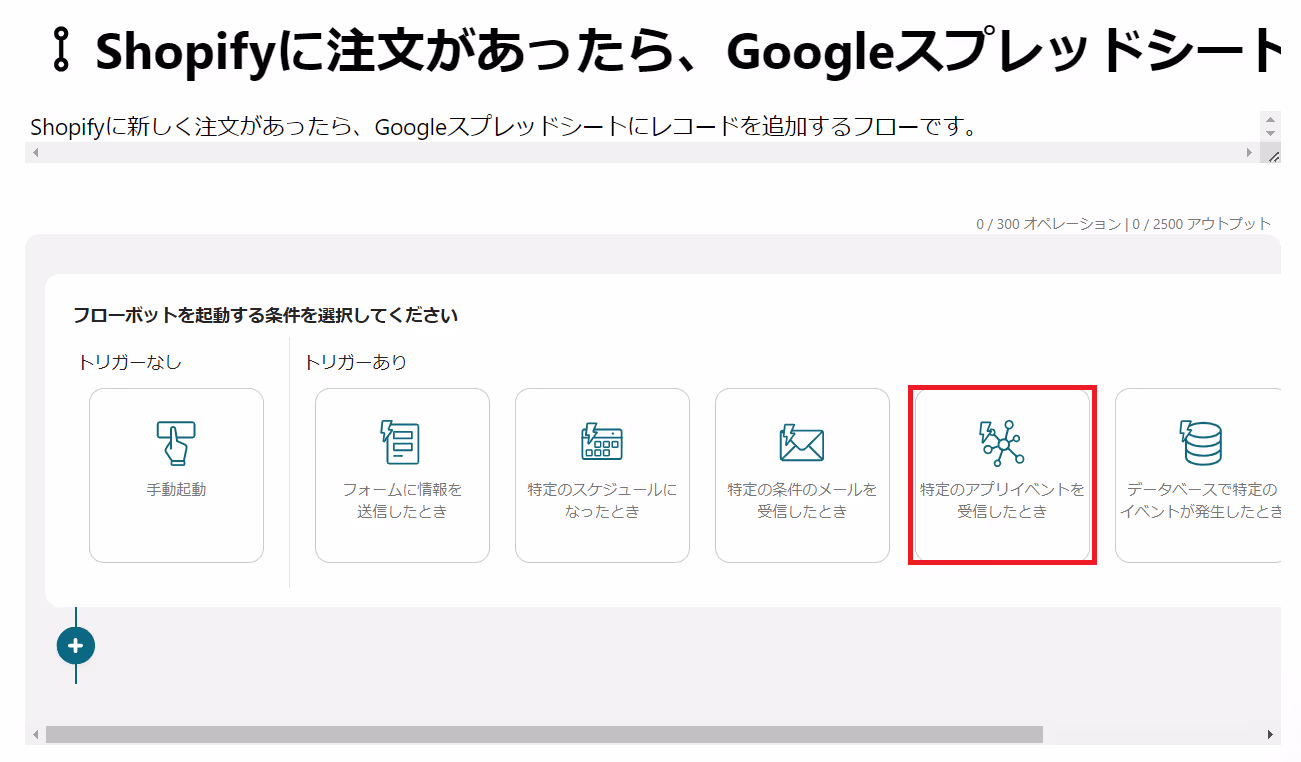Click description box scroll right arrow
Screen dimensions: 1301x762
[1249, 153]
